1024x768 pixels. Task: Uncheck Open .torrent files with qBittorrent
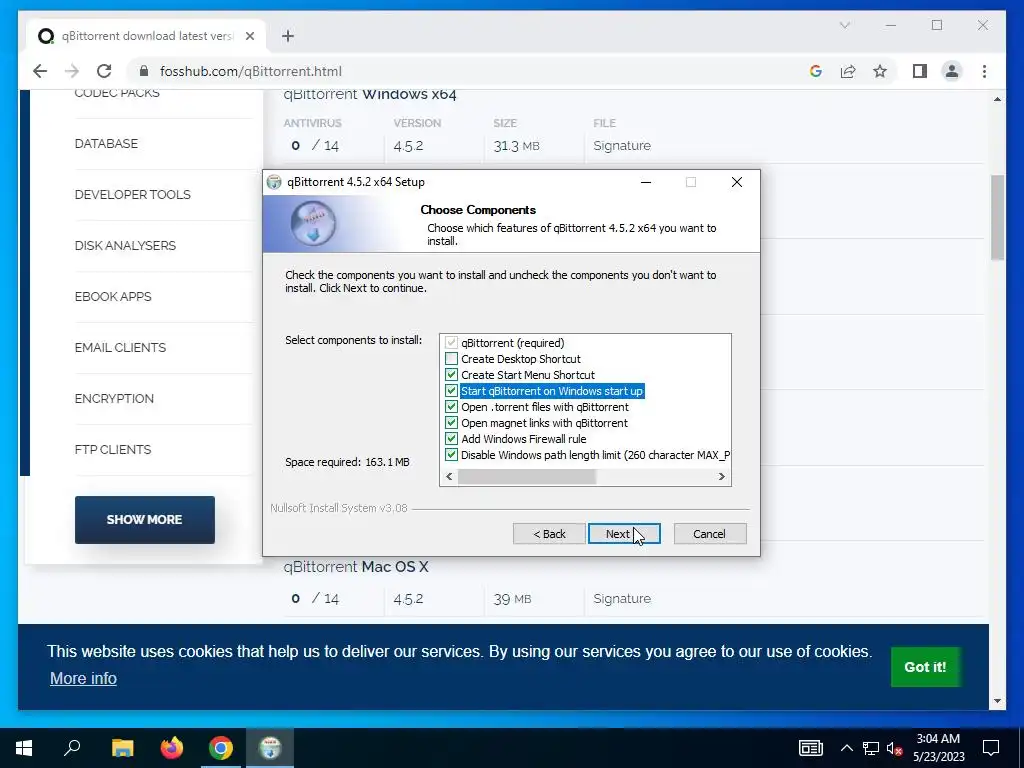[451, 407]
